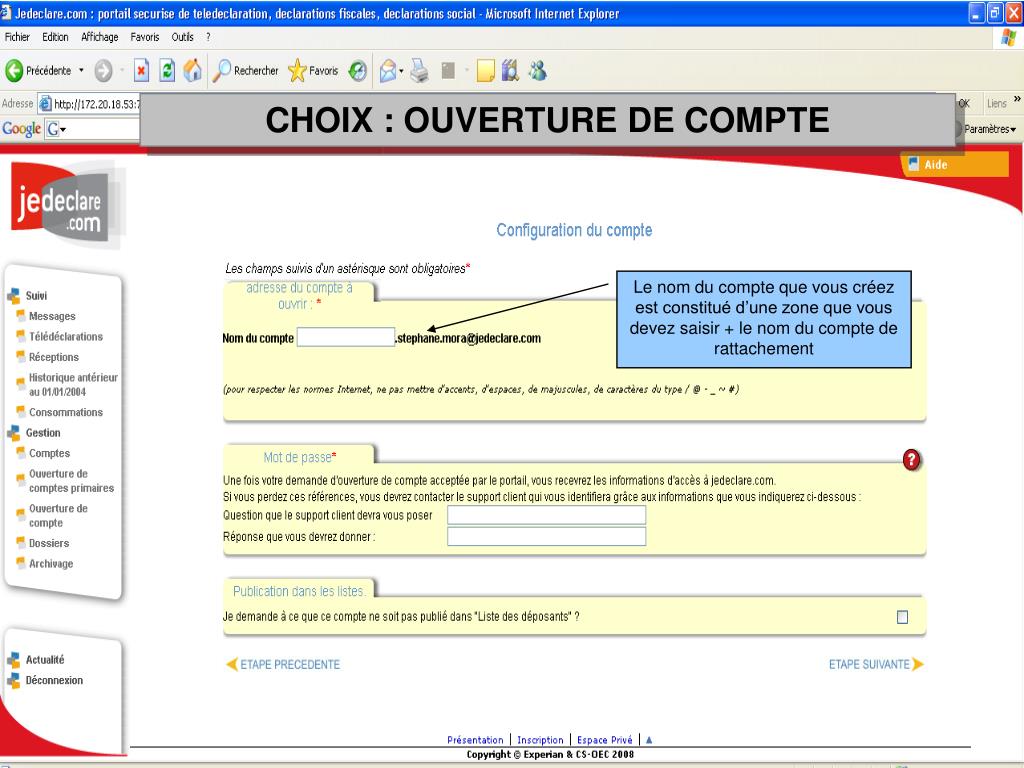The width and height of the screenshot is (1024, 768).
Task: Open the Edition menu
Action: pyautogui.click(x=56, y=37)
